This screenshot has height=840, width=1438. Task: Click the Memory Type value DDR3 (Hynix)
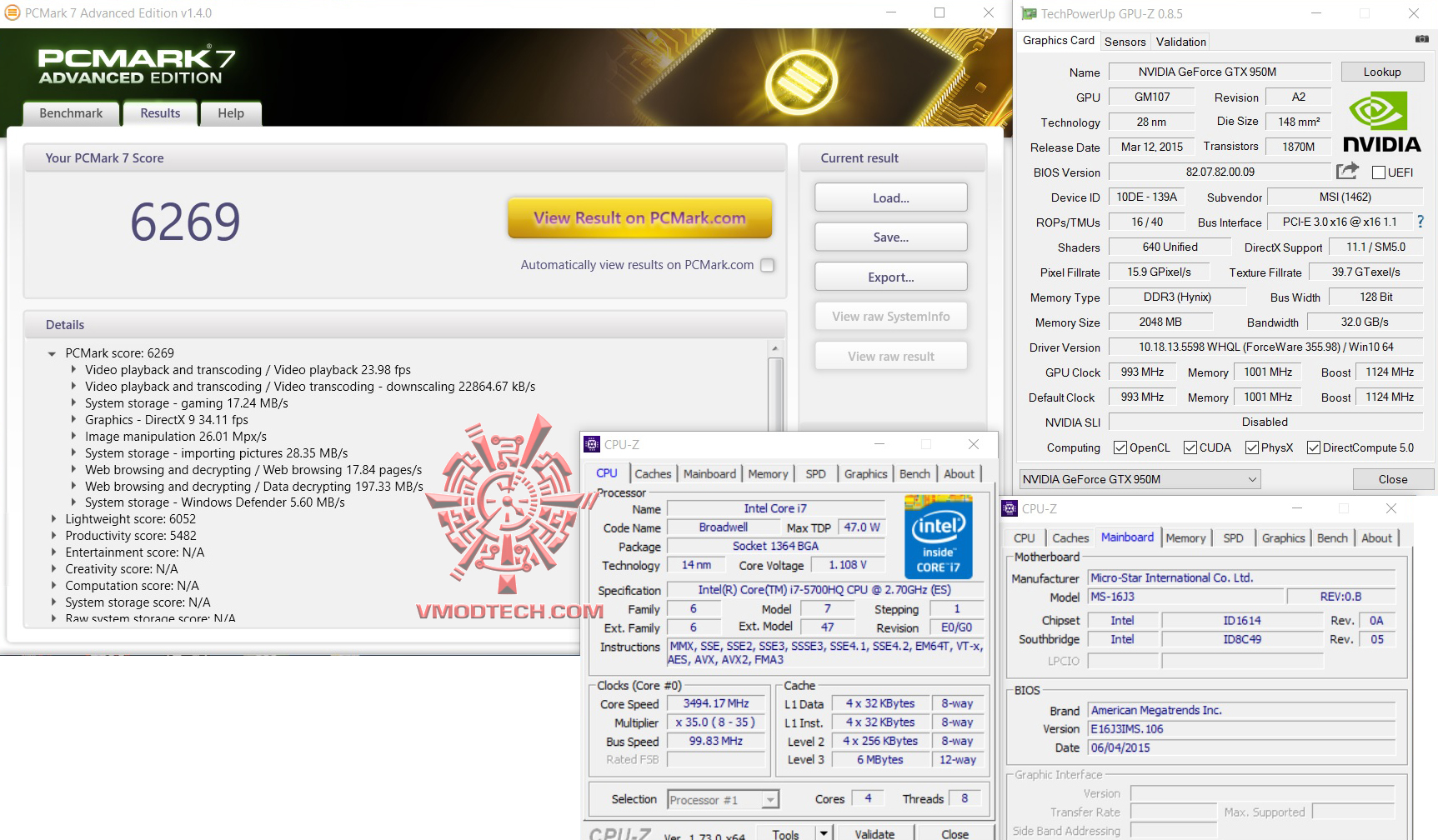pos(1177,297)
